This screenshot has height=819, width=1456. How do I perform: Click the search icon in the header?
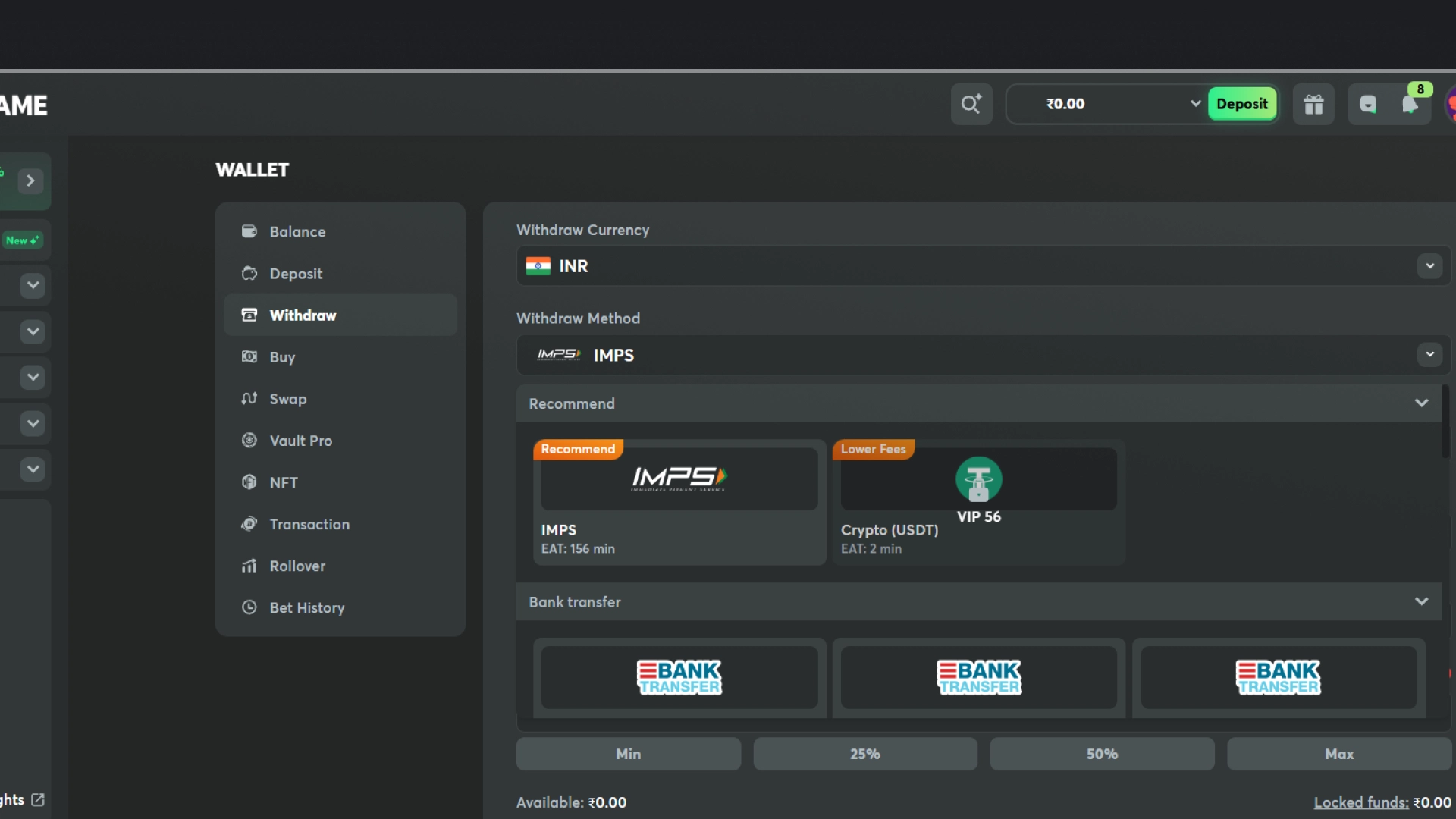[971, 104]
